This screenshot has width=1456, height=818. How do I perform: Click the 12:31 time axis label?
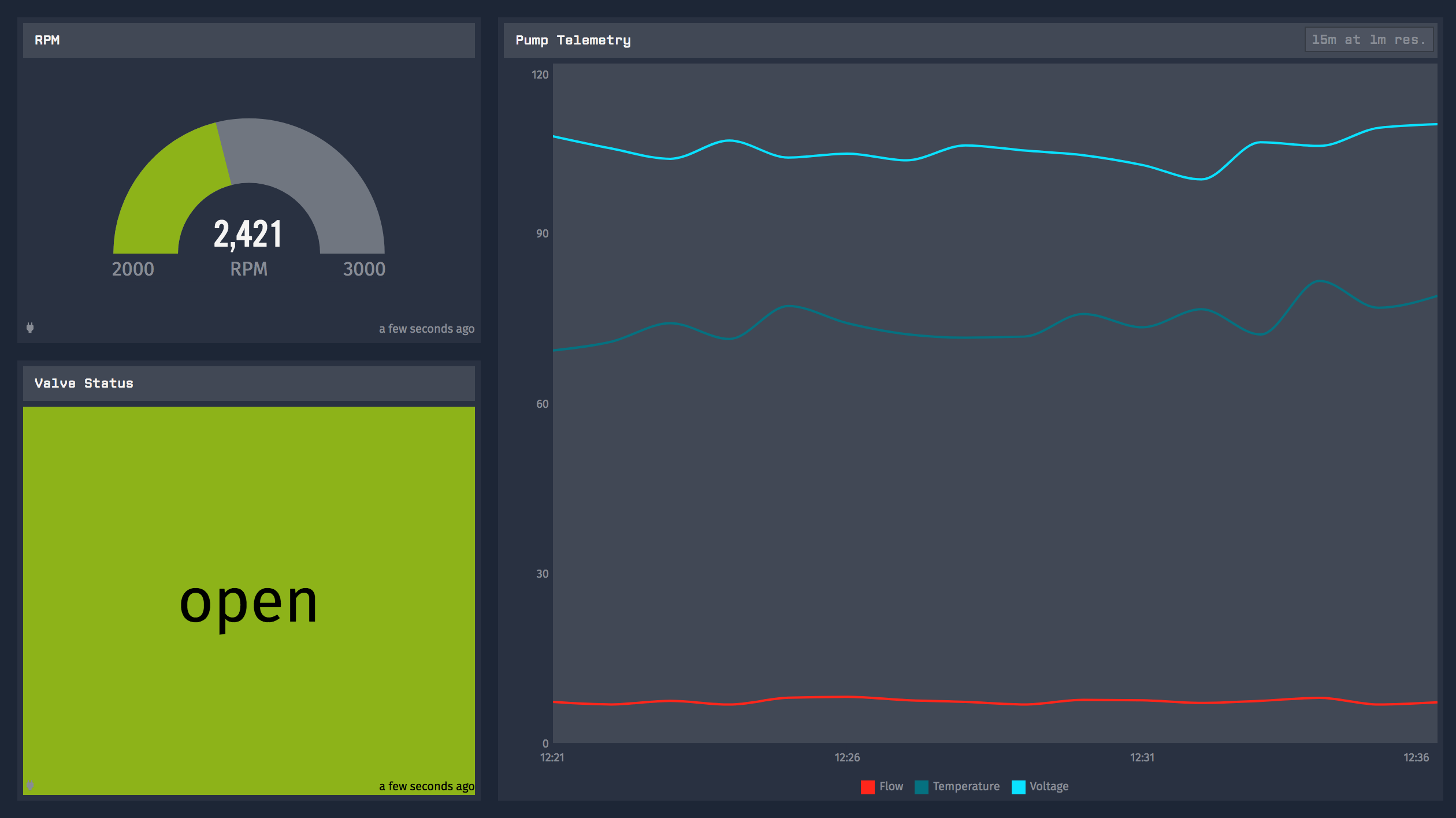tap(1142, 757)
